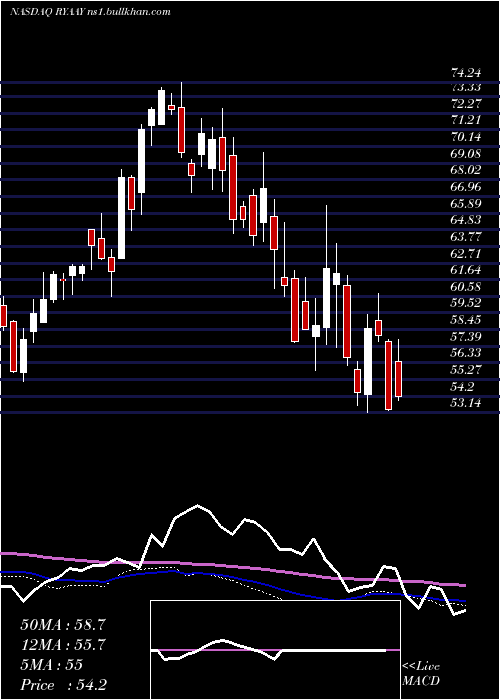
Task: Click inside the MACD inset chart
Action: (x=275, y=650)
